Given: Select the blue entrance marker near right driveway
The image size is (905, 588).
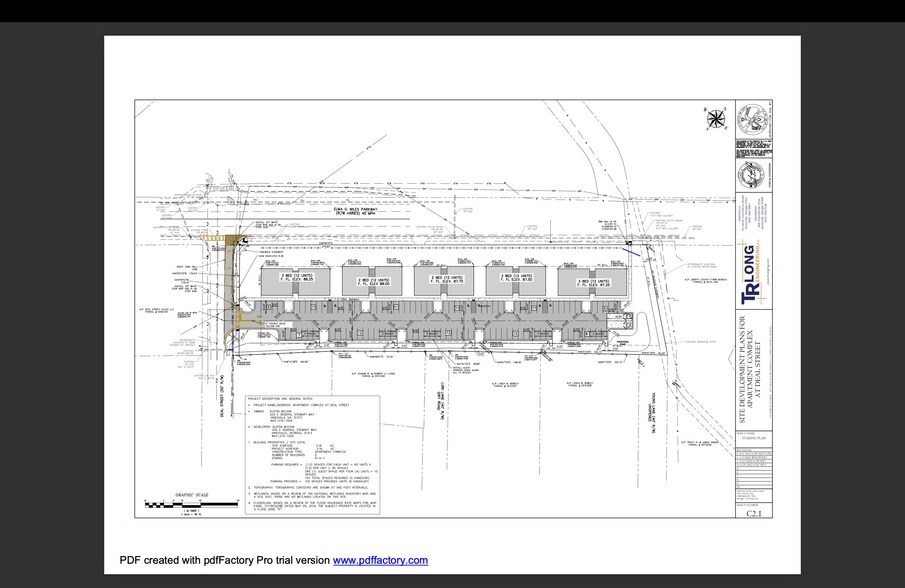Looking at the screenshot, I should [631, 253].
